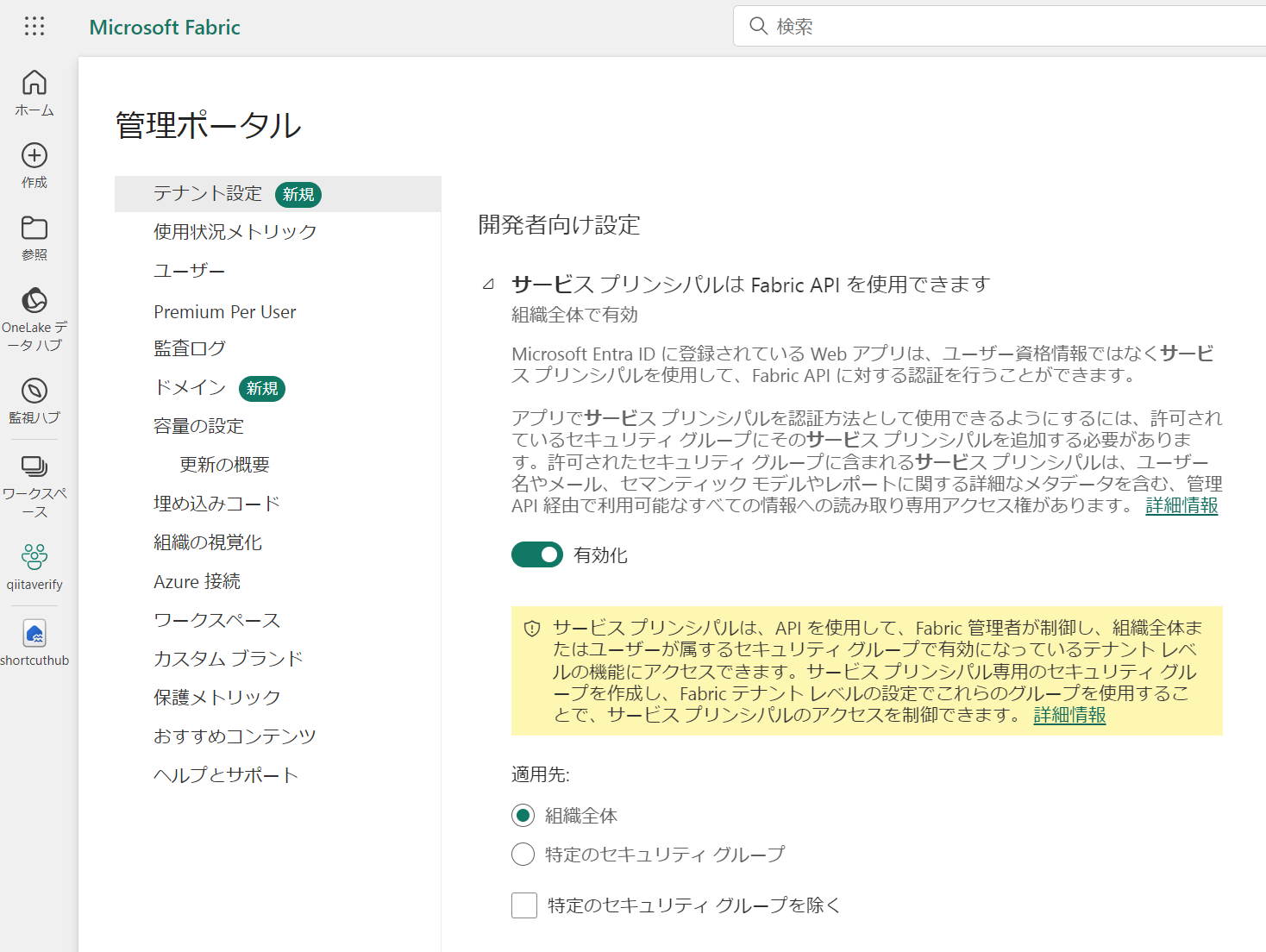This screenshot has width=1266, height=952.
Task: Open 埋め込みコード menu item
Action: pyautogui.click(x=217, y=504)
